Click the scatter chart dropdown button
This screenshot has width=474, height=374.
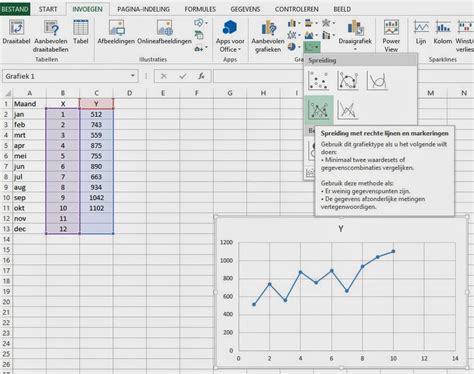coord(312,47)
